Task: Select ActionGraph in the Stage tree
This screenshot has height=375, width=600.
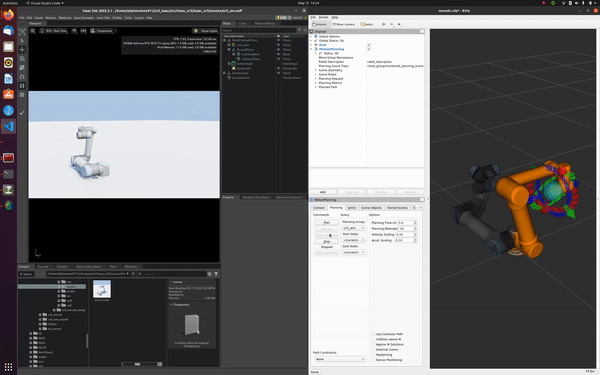Action: 245,64
